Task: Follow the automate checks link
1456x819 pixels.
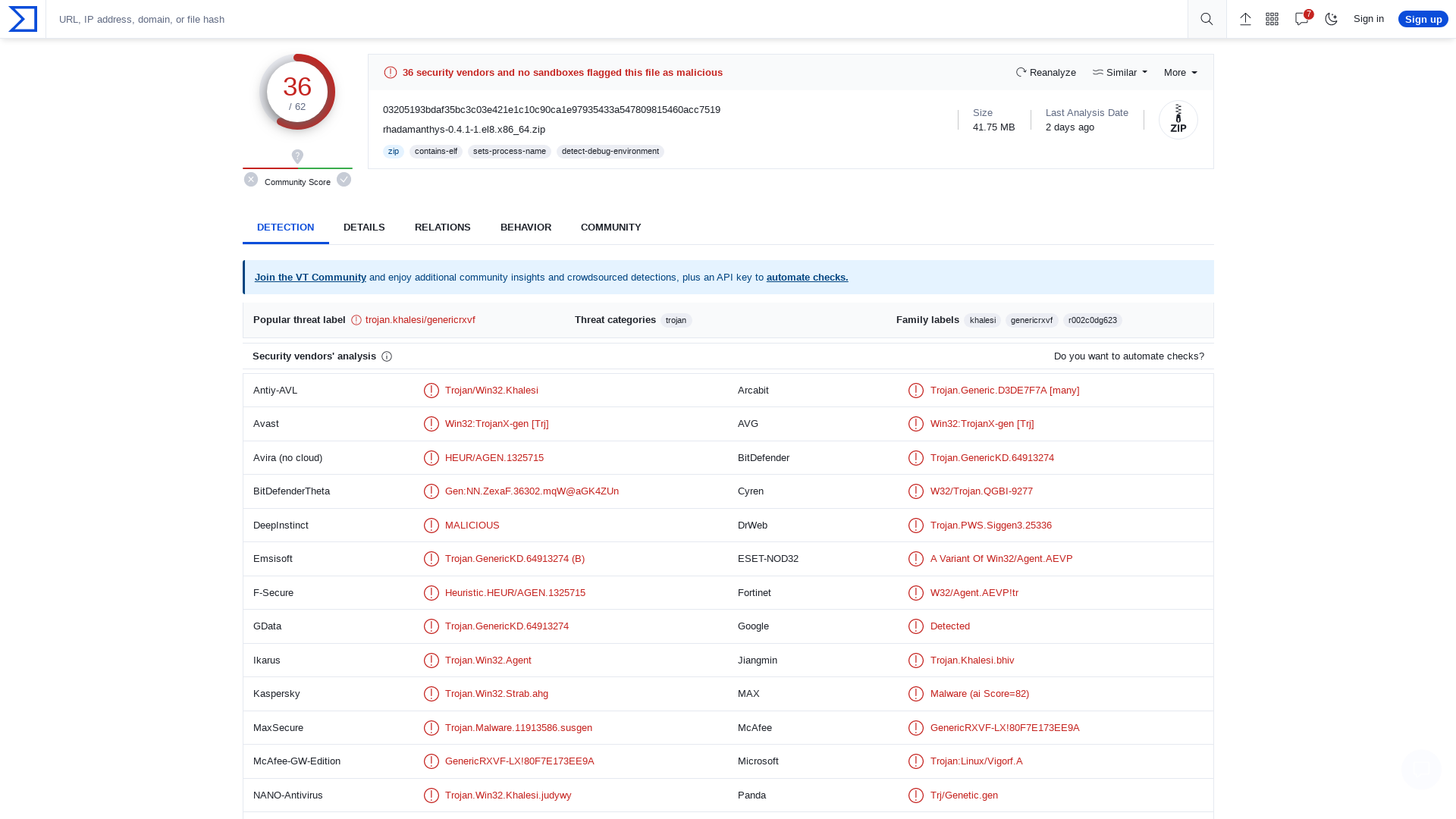Action: (x=808, y=278)
